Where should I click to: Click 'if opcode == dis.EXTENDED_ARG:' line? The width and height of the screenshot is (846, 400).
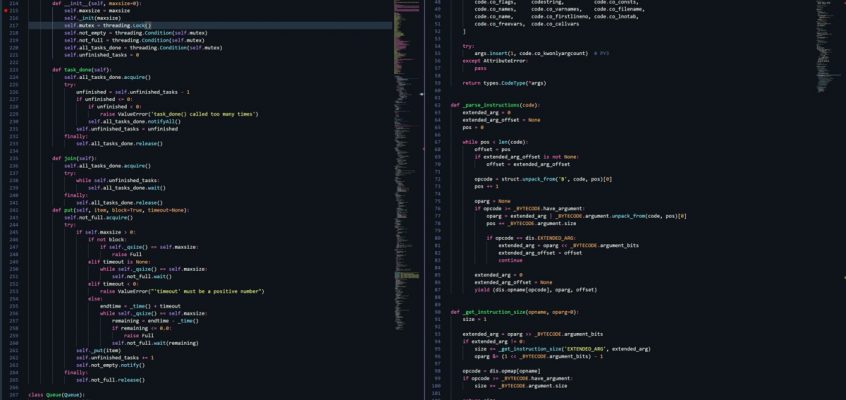click(x=531, y=238)
